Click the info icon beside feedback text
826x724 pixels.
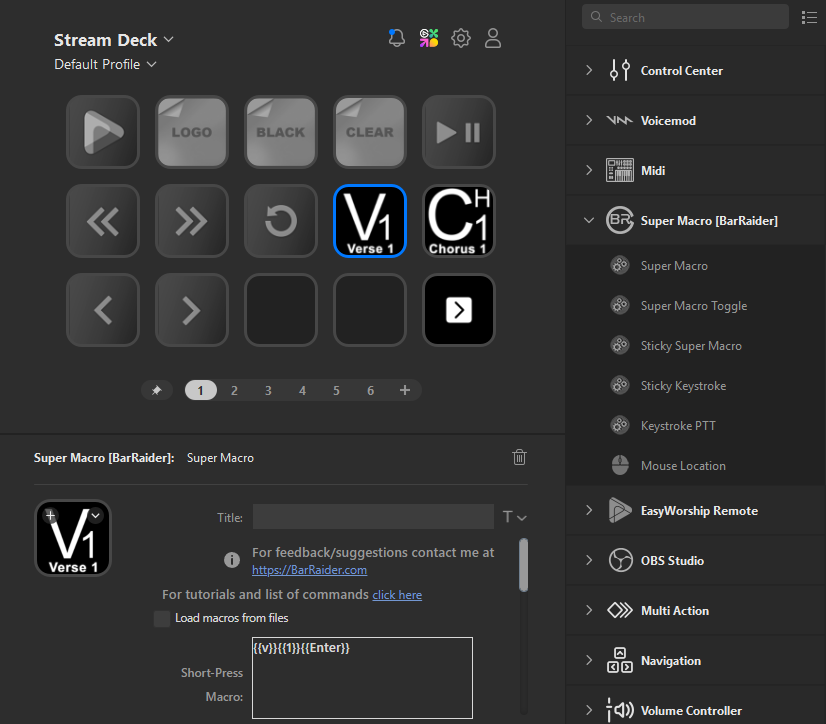tap(232, 559)
